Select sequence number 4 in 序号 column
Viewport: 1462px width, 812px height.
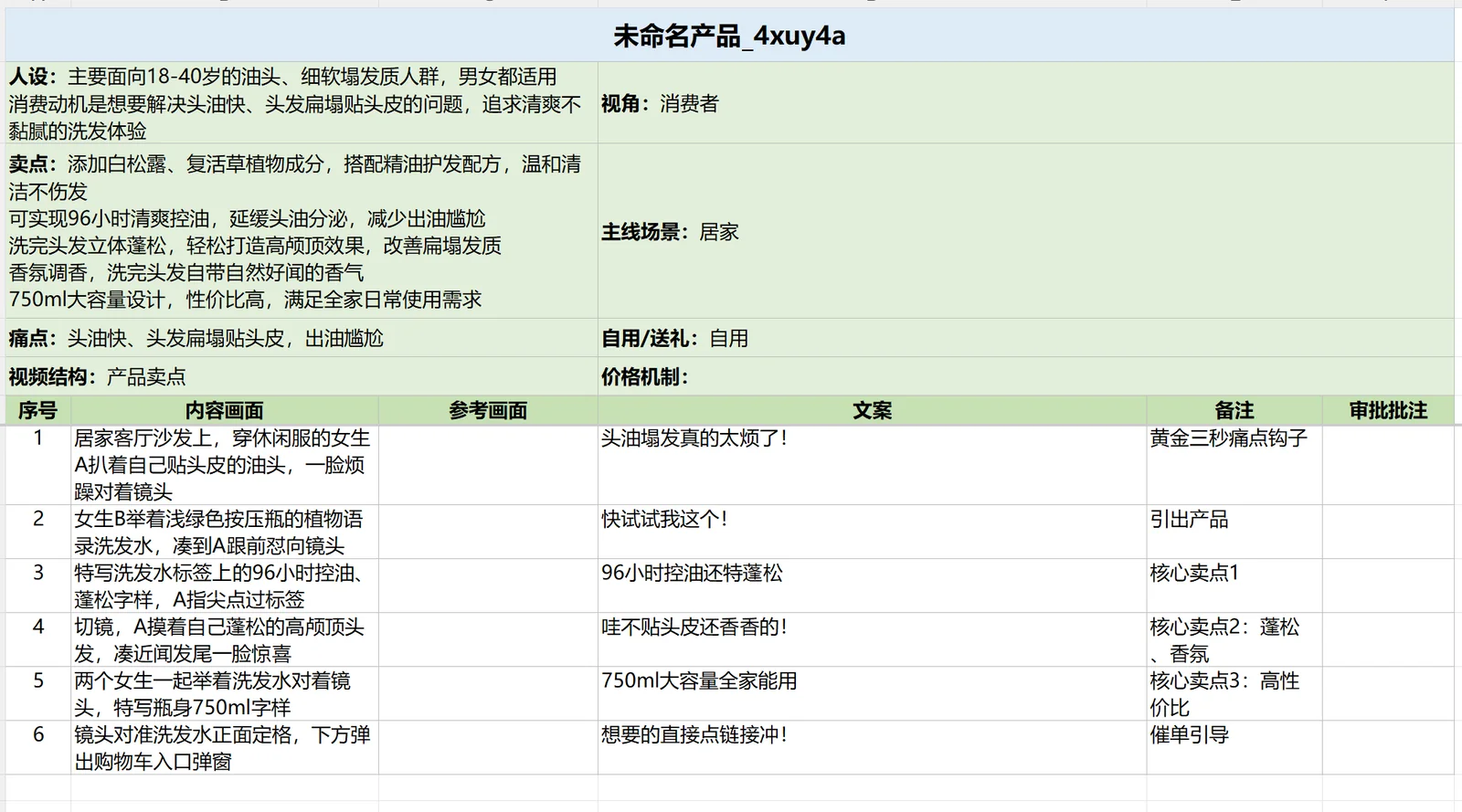click(37, 639)
